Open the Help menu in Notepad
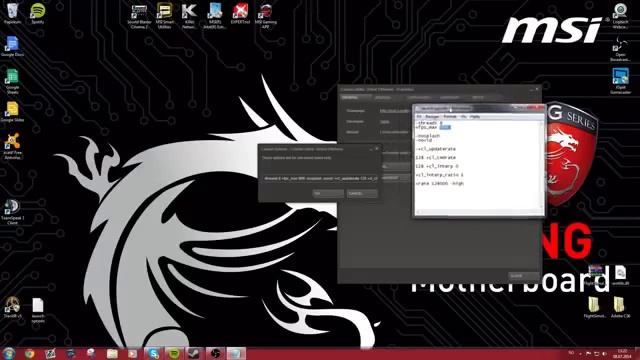The height and width of the screenshot is (360, 640). pos(474,117)
